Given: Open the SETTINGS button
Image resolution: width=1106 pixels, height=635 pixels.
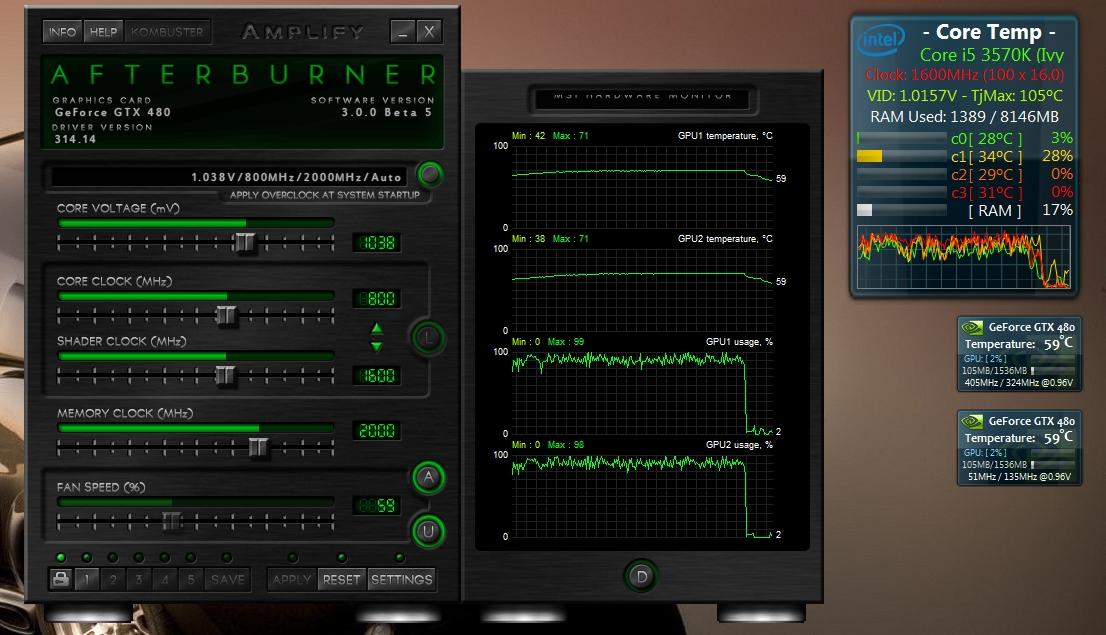Looking at the screenshot, I should tap(401, 579).
